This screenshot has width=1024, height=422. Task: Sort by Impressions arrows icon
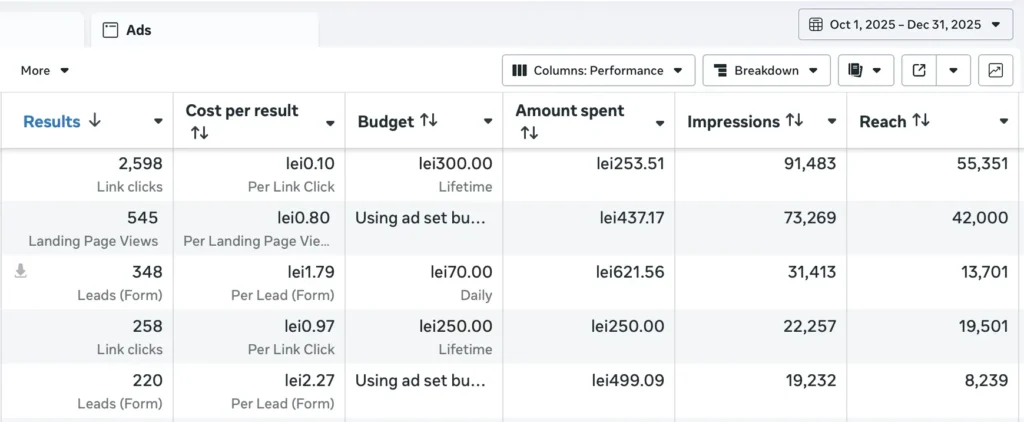794,121
